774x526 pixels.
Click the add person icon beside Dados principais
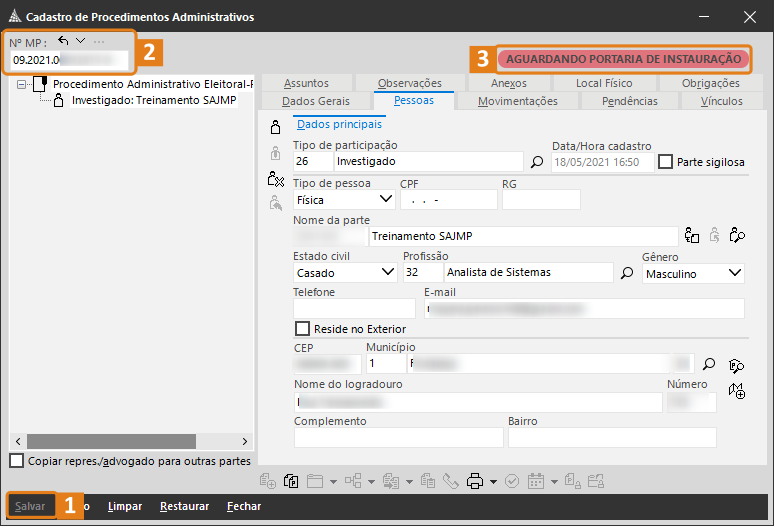[275, 127]
